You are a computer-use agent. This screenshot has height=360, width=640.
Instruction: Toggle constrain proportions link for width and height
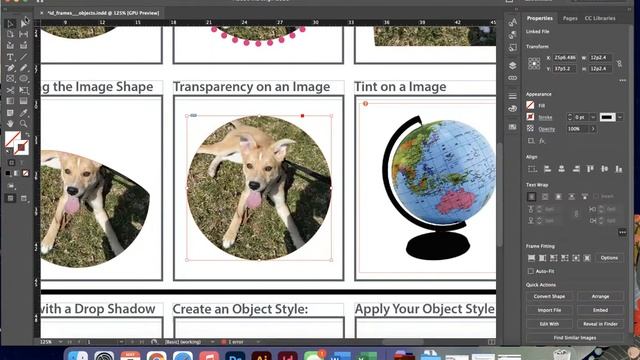coord(619,63)
